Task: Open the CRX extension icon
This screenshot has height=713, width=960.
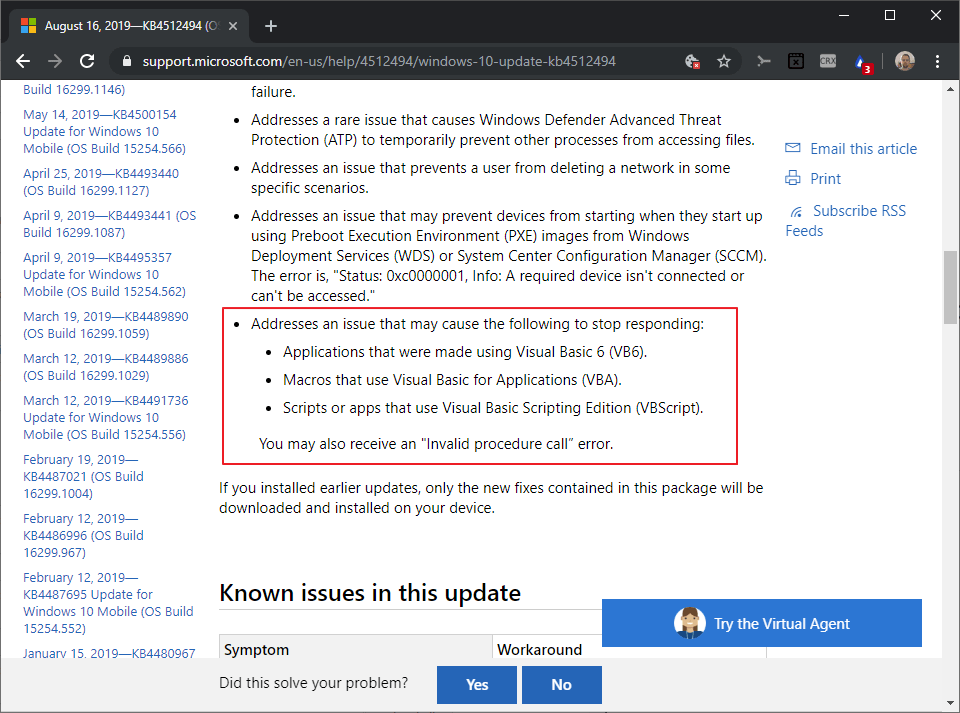Action: [x=828, y=61]
